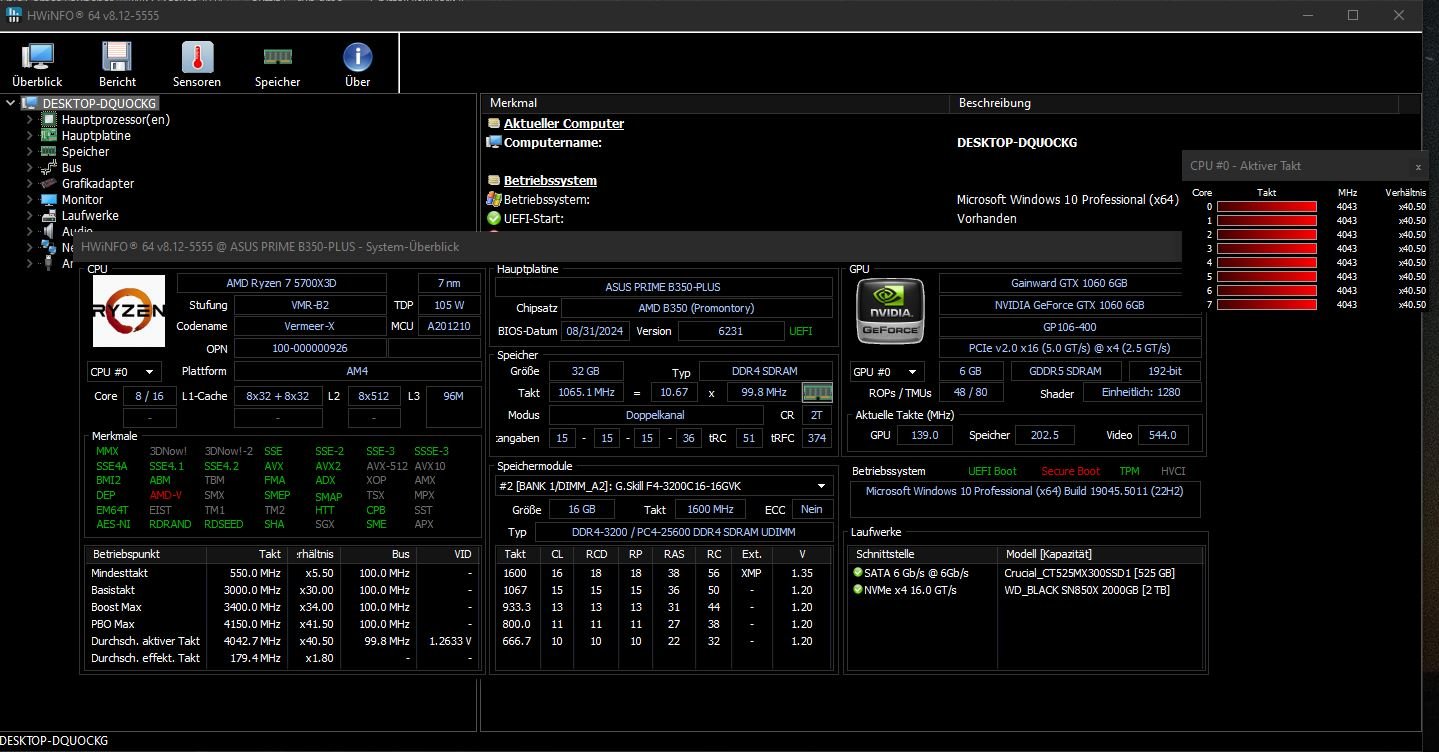Click the Computername value DESKTOP-DQUOCKG
Screen dimensions: 1439x752
(x=1017, y=143)
